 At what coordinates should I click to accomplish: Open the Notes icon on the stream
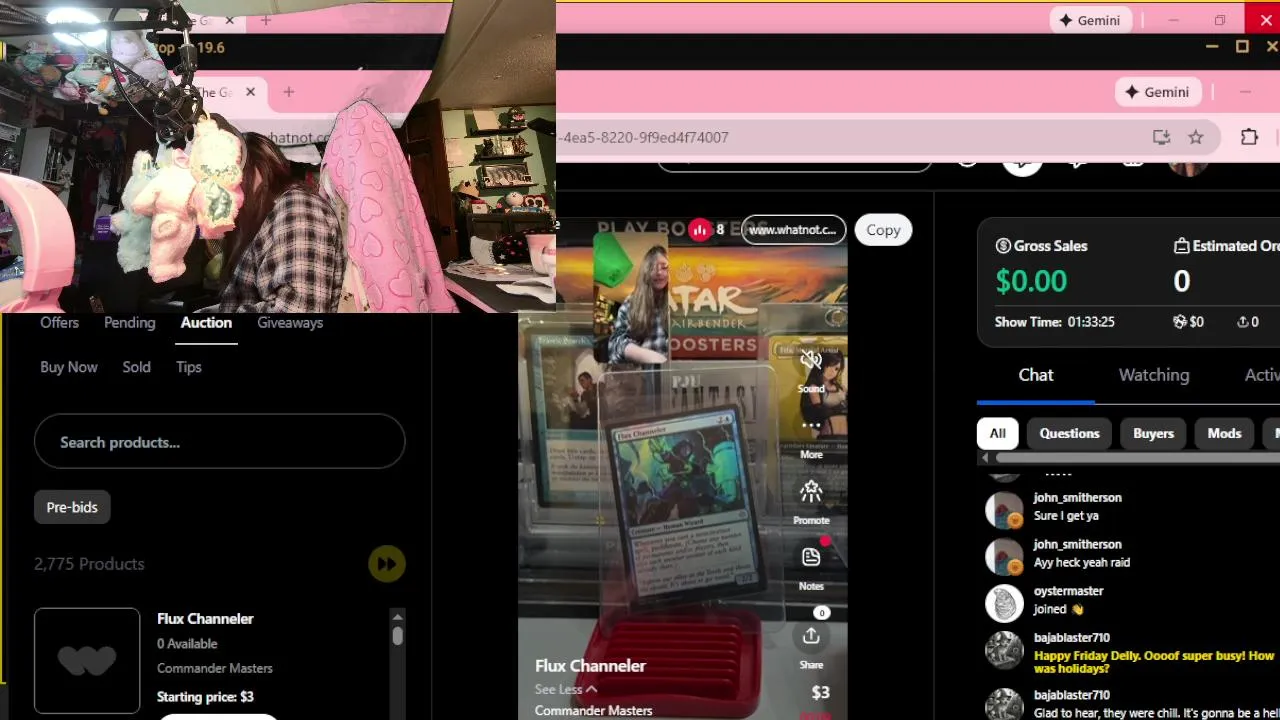811,556
